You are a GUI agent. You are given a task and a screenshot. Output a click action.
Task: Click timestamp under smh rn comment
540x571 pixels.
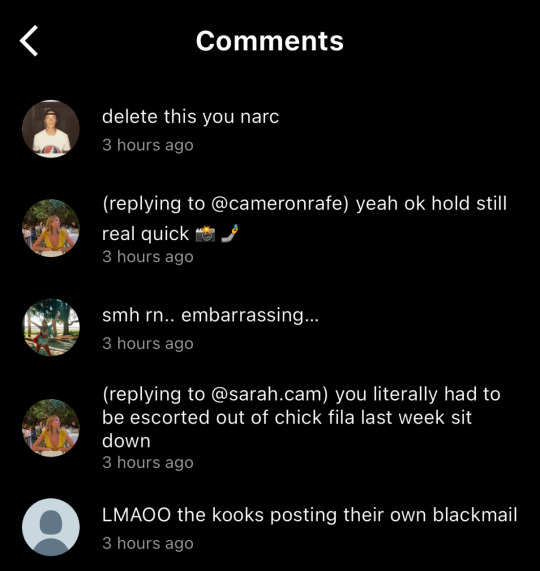click(147, 343)
